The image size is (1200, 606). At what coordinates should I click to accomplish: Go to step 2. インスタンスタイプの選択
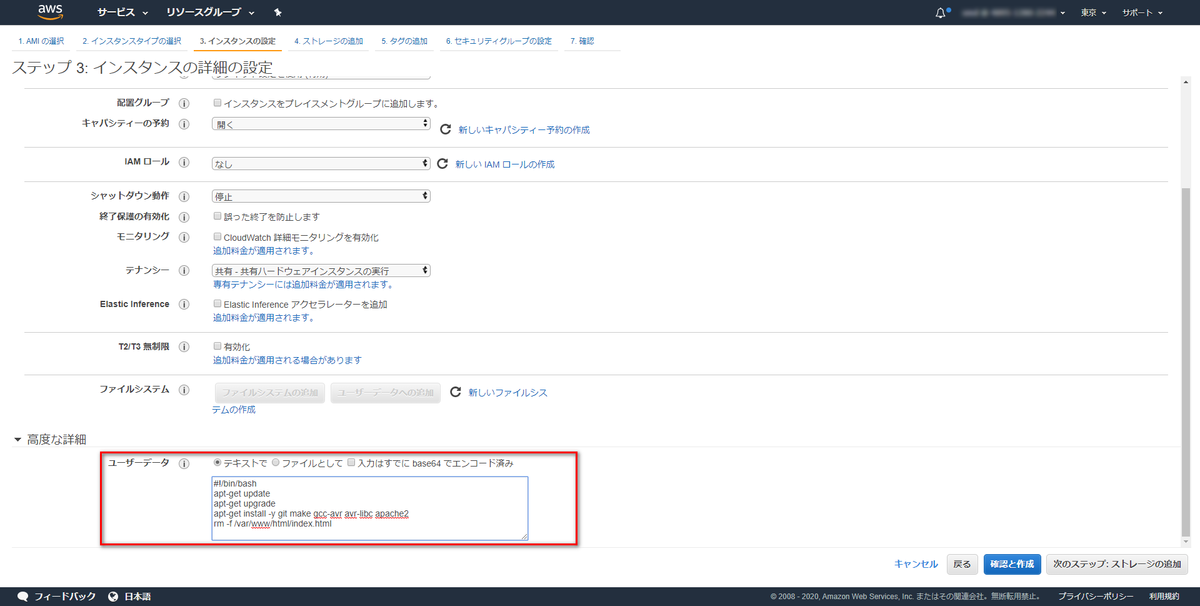132,41
